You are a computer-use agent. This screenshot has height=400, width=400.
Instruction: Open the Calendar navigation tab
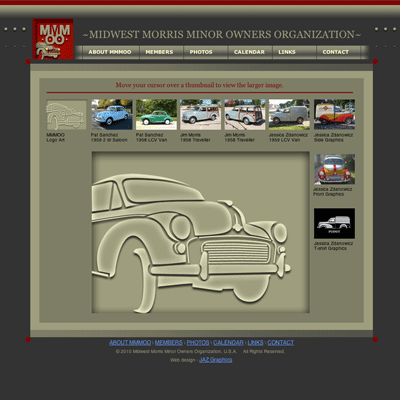click(x=249, y=52)
